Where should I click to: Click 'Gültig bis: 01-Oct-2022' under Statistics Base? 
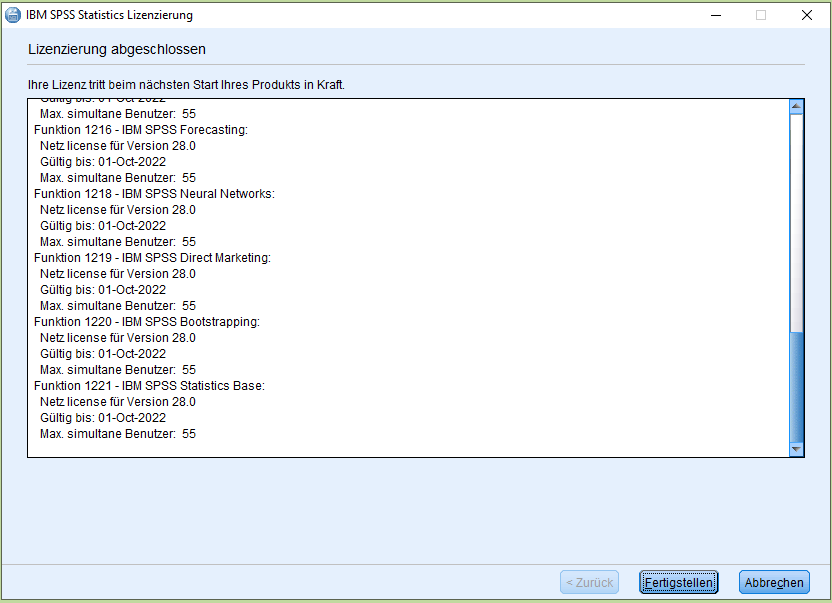tap(103, 418)
